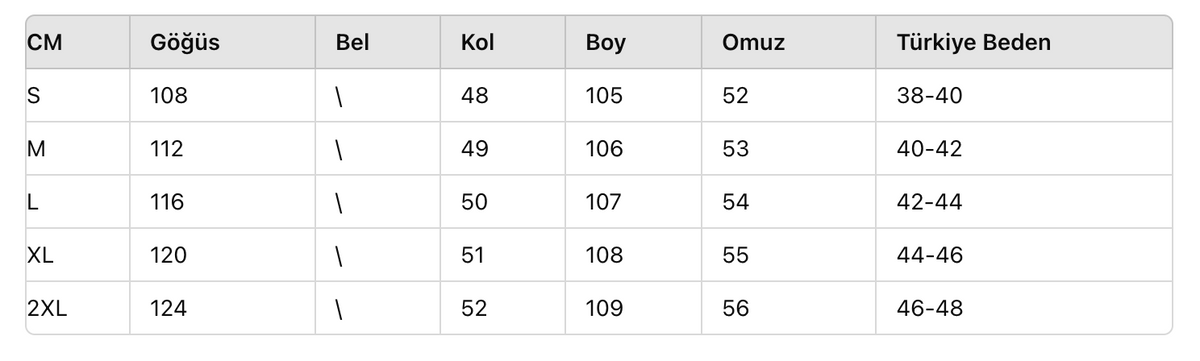Click Boy value 107
Viewport: 1200px width, 361px height.
coord(604,202)
